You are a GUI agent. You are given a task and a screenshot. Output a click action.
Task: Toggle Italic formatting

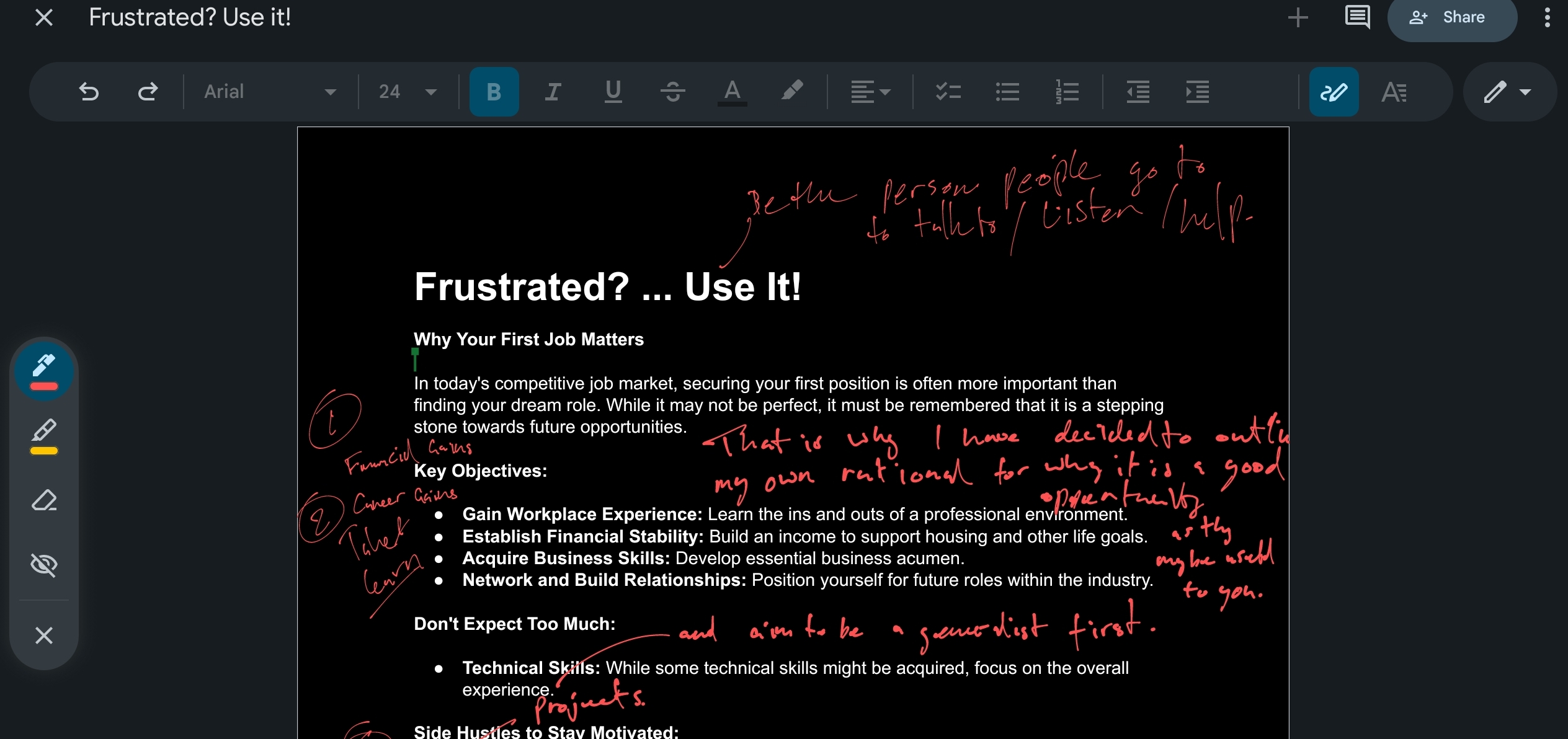[x=553, y=92]
